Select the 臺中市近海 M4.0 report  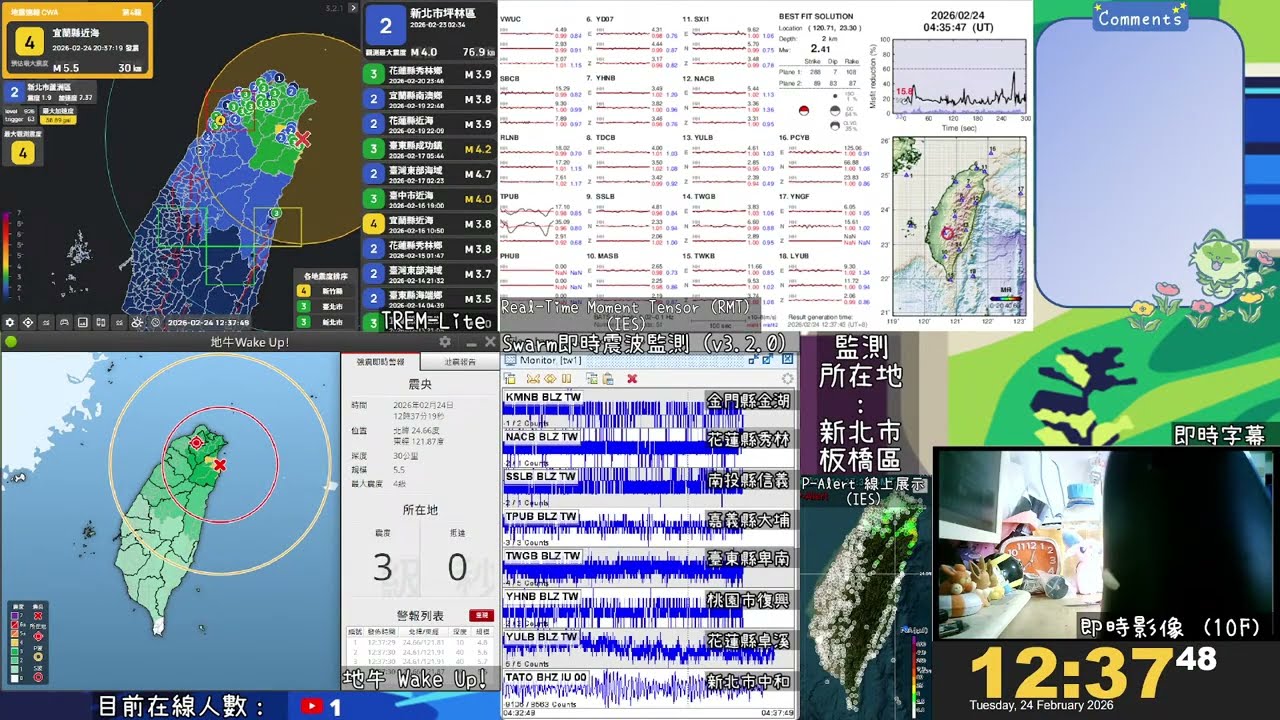click(430, 199)
